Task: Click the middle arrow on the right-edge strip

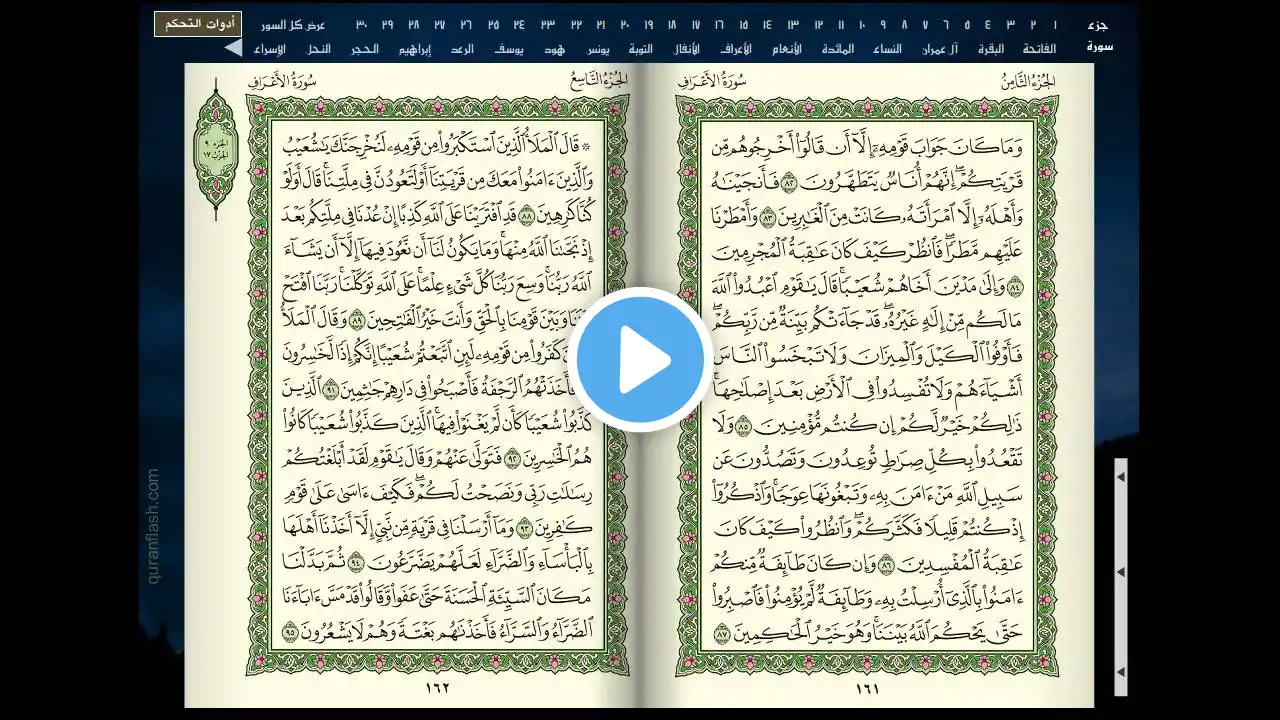Action: [x=1121, y=571]
